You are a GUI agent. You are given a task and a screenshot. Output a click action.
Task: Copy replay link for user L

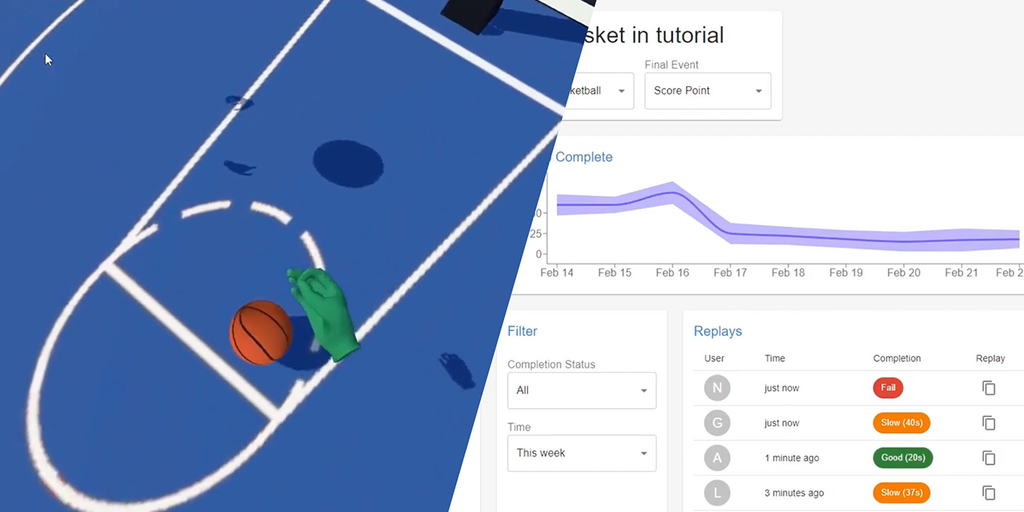click(x=989, y=493)
